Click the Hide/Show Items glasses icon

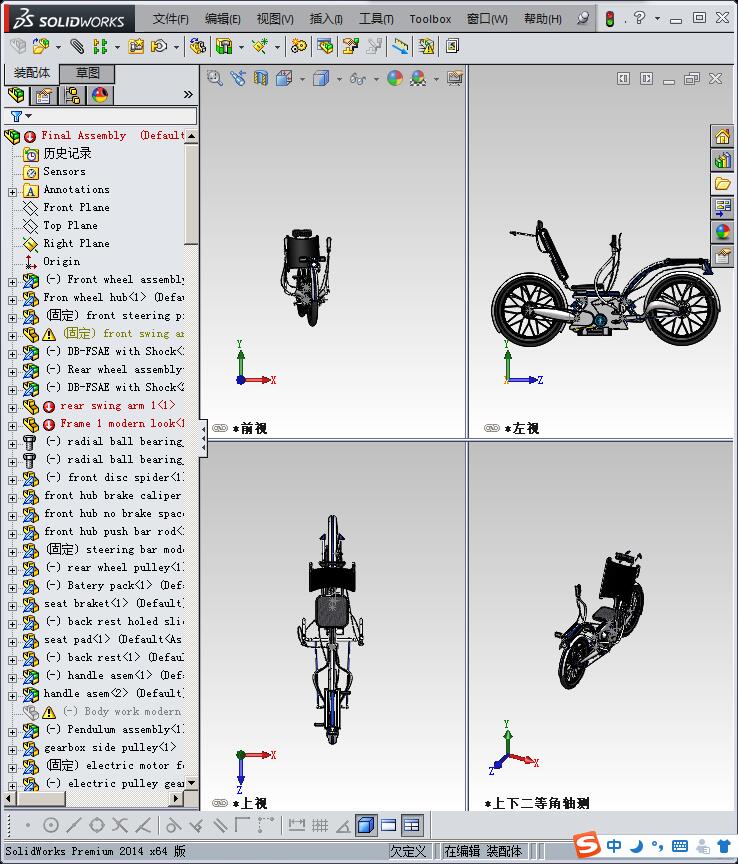point(358,79)
